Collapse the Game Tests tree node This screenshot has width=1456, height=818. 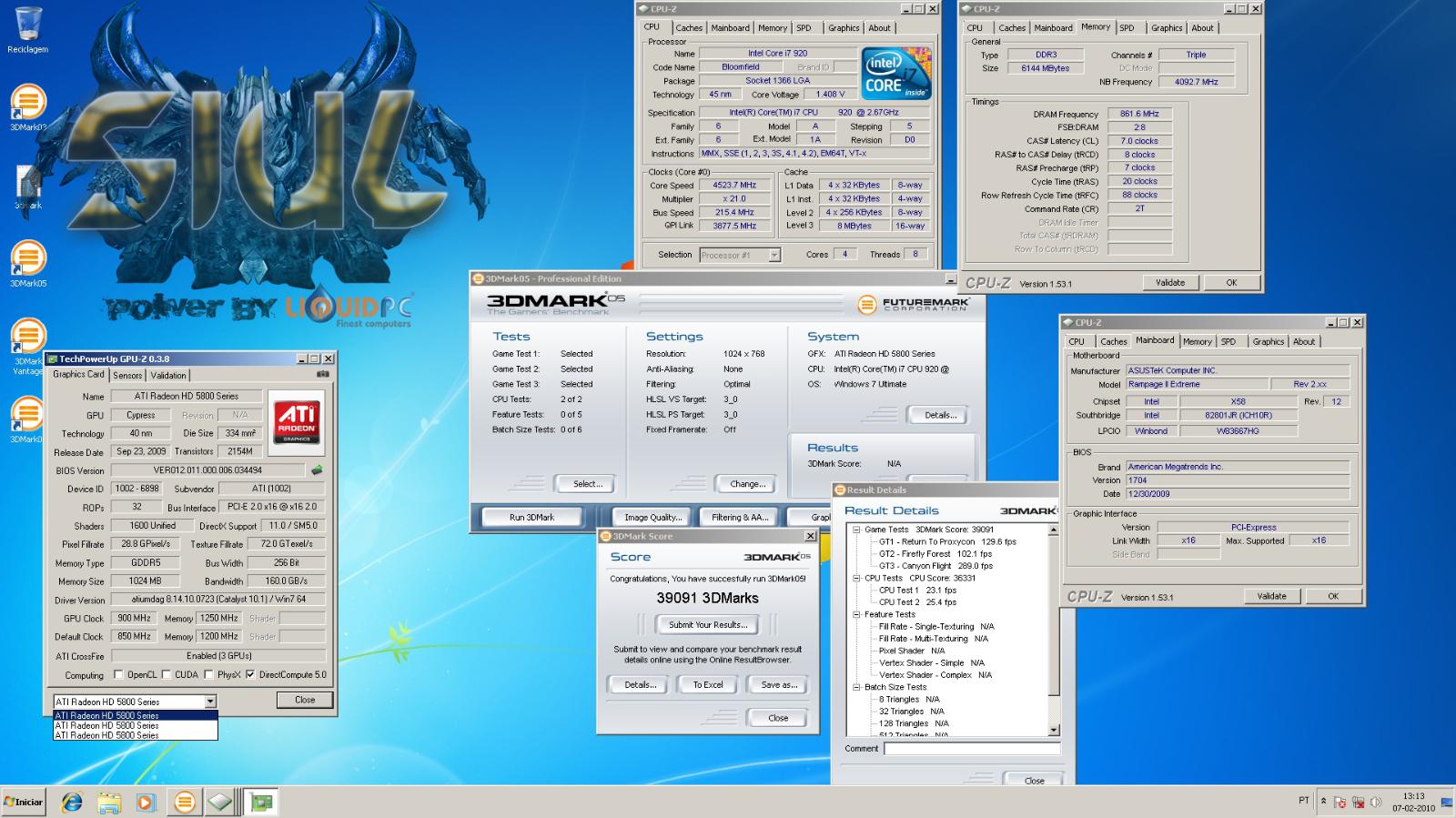coord(856,530)
